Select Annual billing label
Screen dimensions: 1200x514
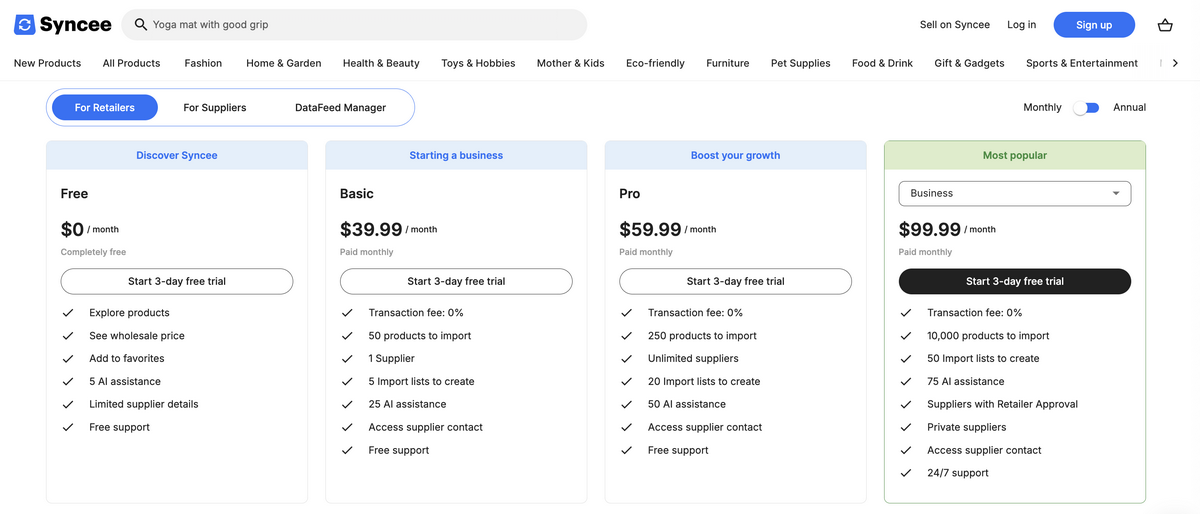click(1129, 108)
